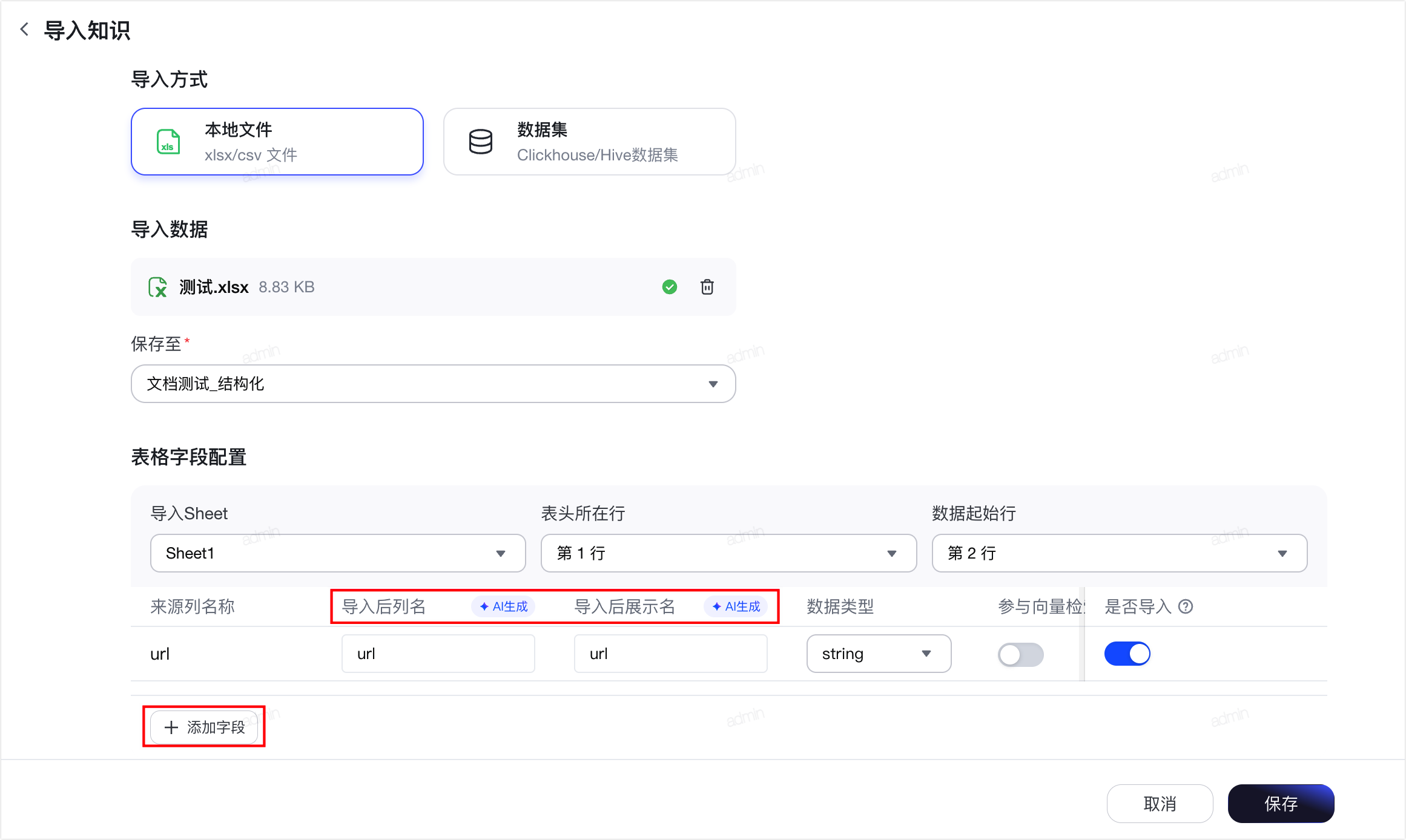Click the 数据类型 column header
Screen dimensions: 1406x840
[x=840, y=606]
